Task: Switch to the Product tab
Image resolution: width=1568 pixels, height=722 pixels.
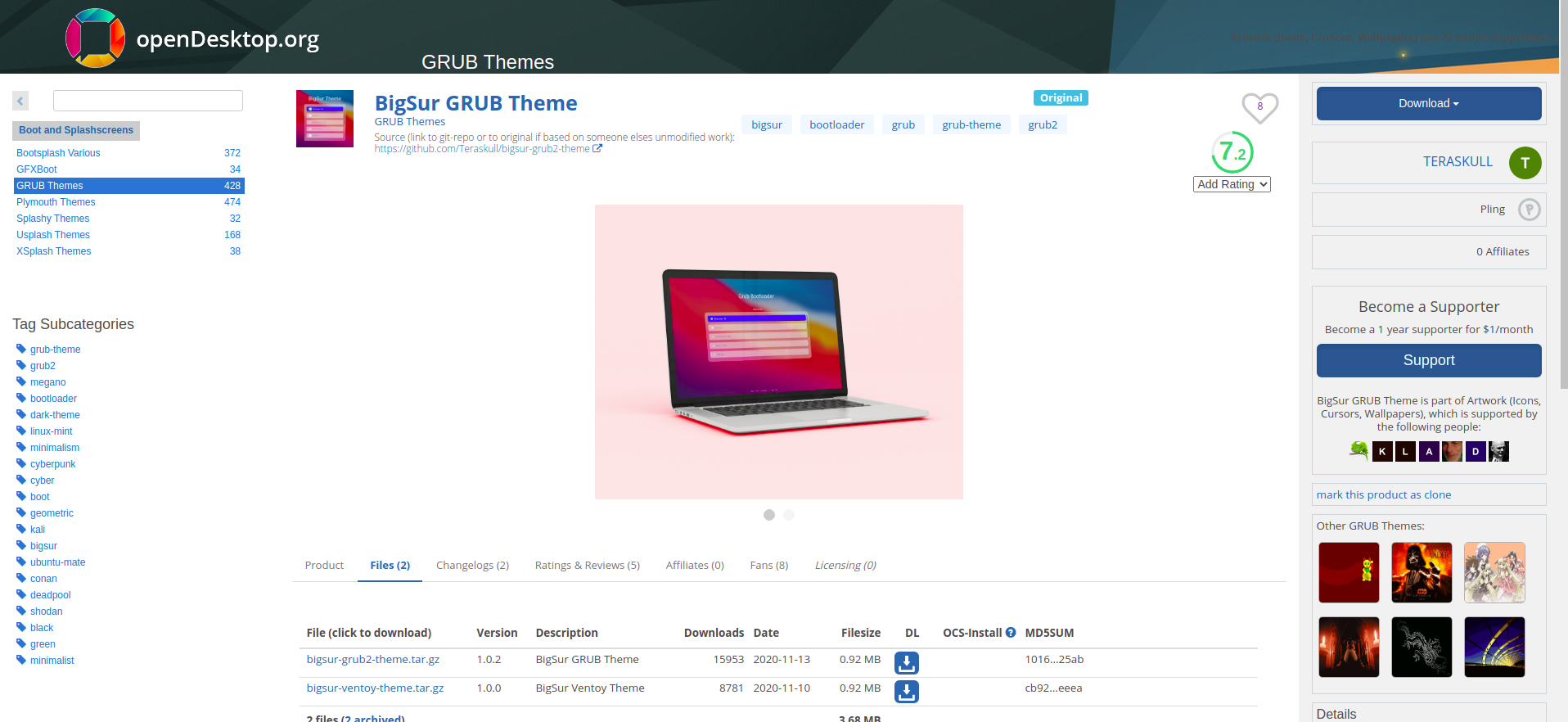Action: point(324,565)
